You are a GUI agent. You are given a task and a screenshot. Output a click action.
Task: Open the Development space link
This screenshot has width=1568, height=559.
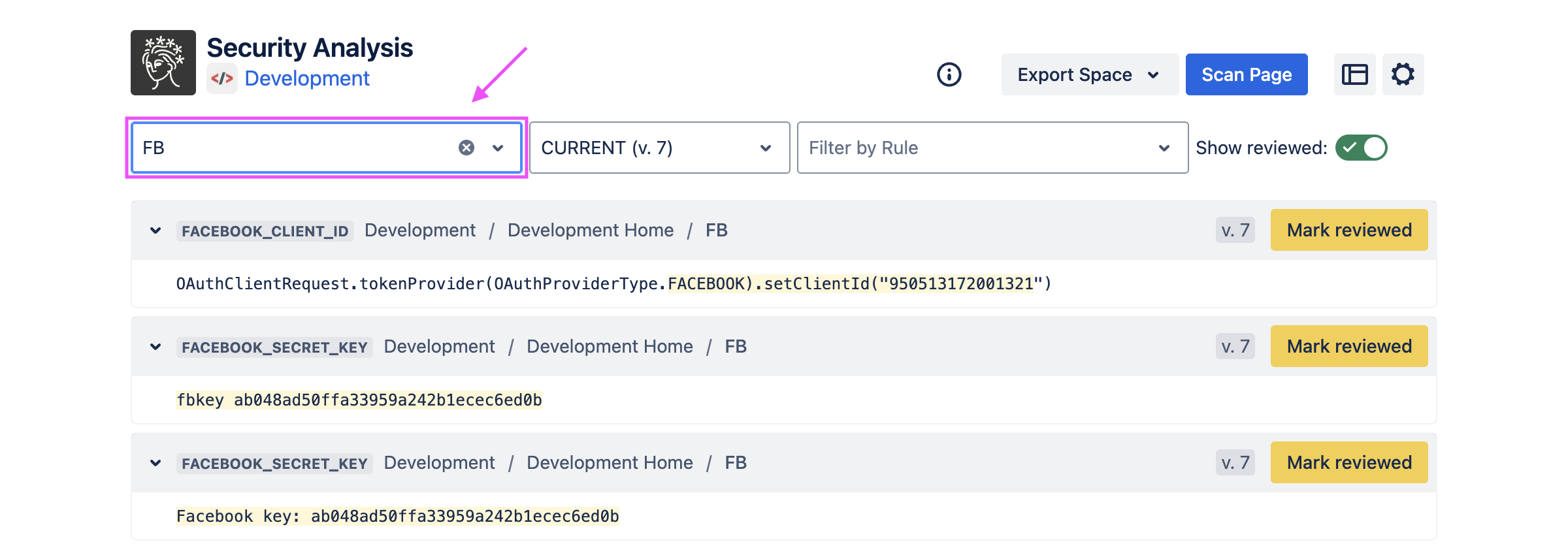tap(307, 78)
